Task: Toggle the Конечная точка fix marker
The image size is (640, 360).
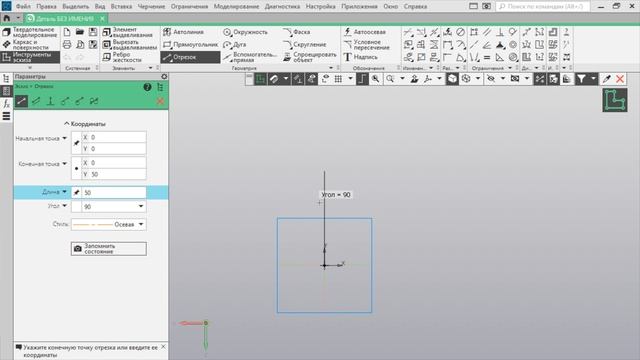Action: click(x=76, y=169)
